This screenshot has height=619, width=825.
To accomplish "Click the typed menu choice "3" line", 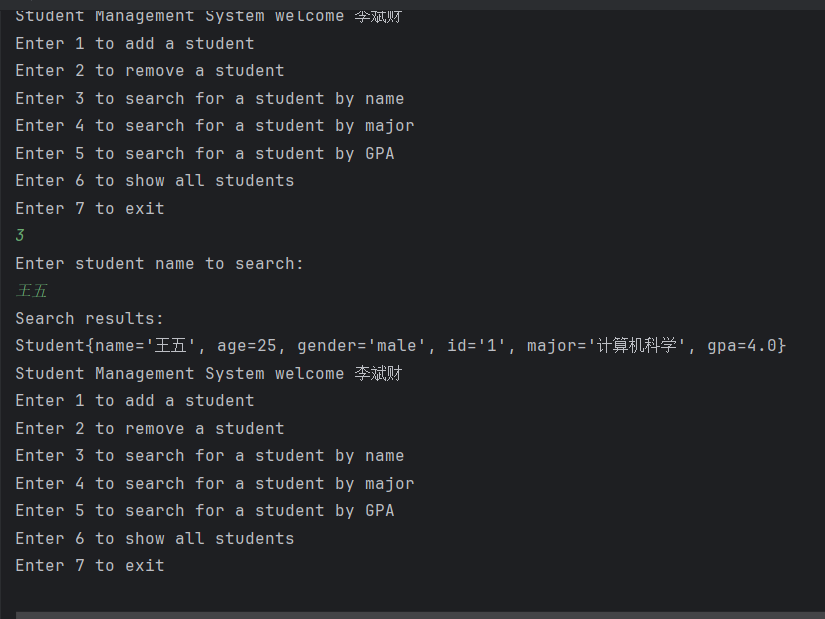I will coord(20,236).
